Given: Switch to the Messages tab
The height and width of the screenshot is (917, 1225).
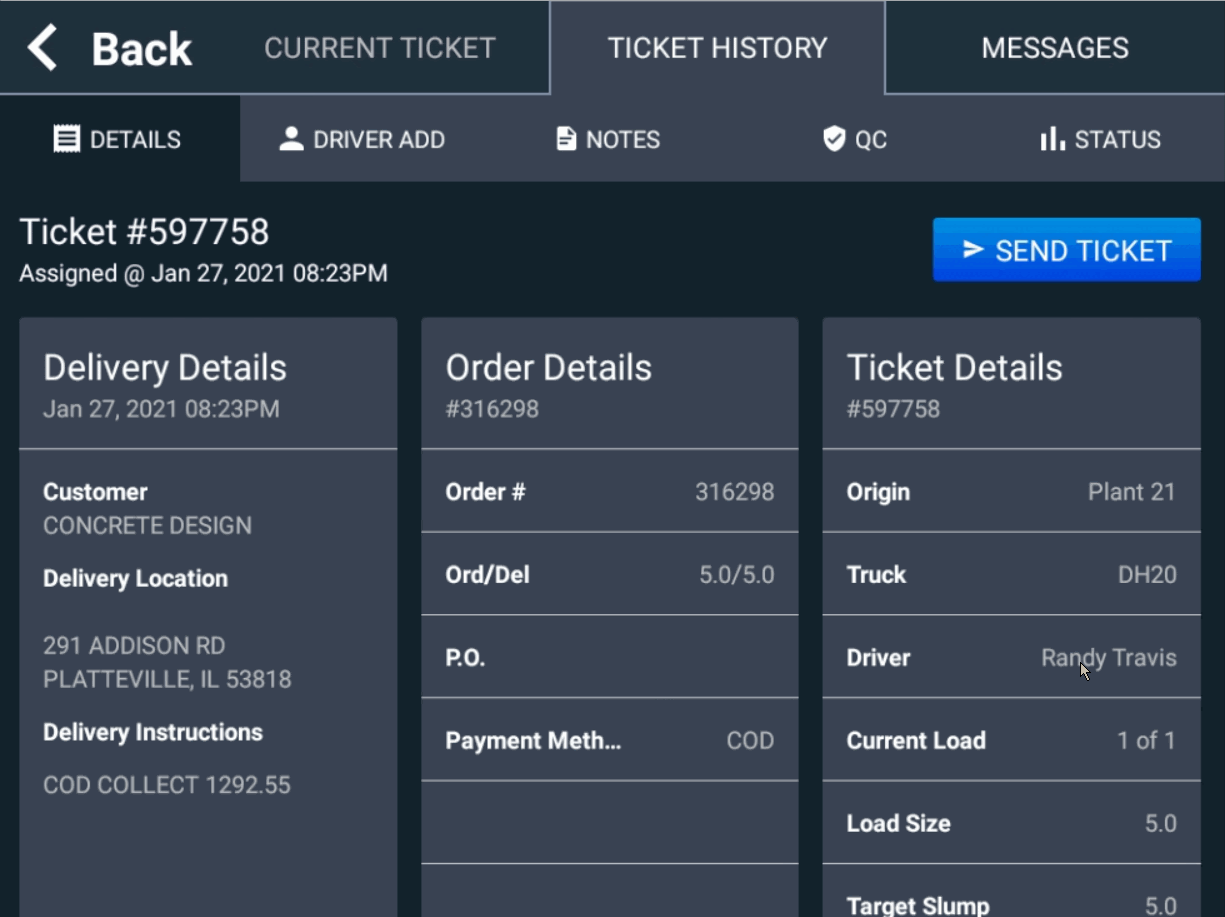Looking at the screenshot, I should tap(1054, 48).
